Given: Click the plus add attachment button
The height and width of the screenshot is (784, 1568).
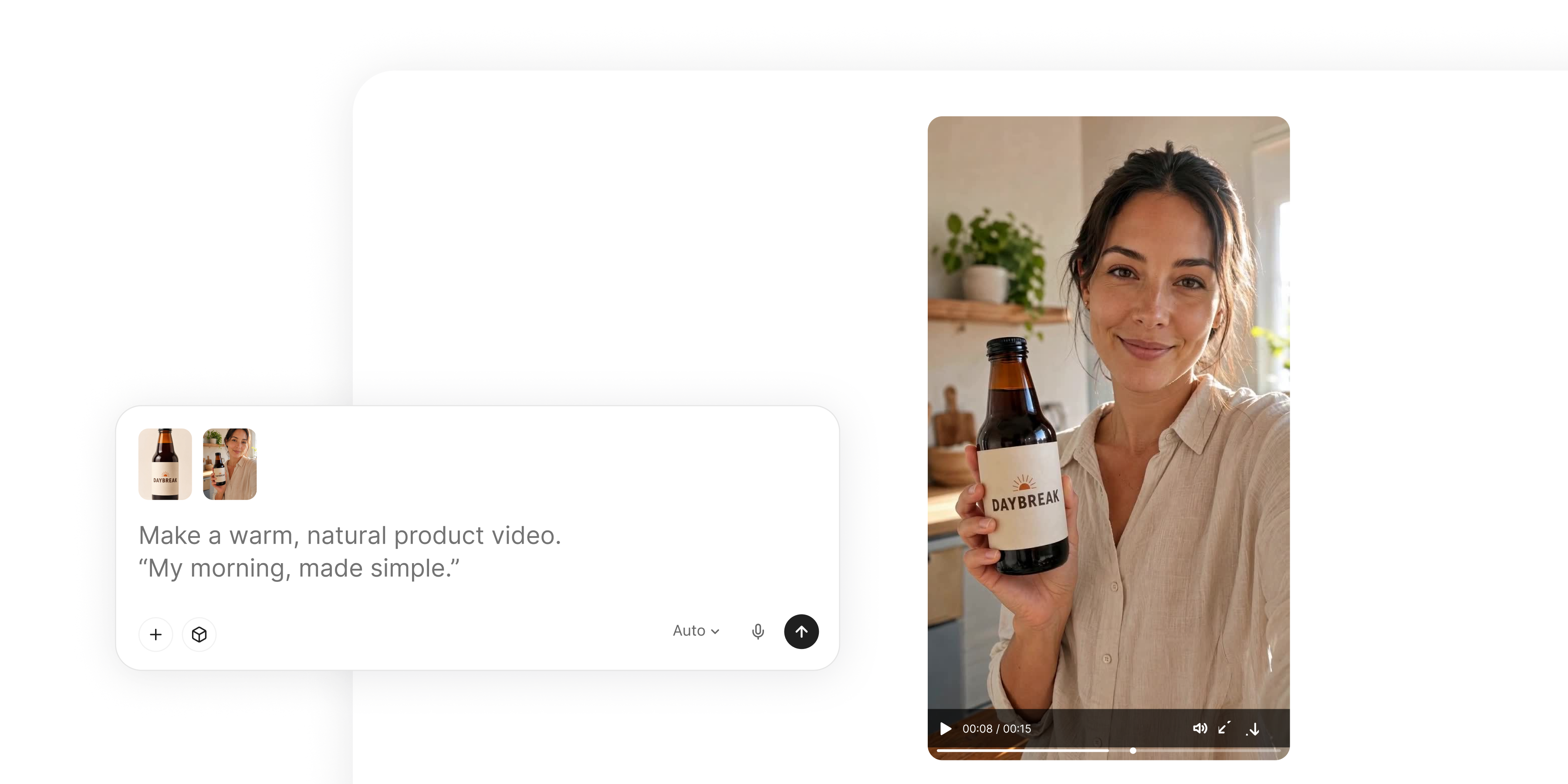Looking at the screenshot, I should click(x=156, y=634).
